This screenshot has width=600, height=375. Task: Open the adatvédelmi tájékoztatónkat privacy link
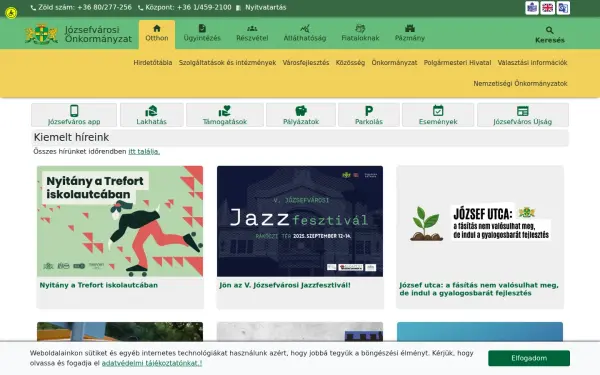pos(152,363)
